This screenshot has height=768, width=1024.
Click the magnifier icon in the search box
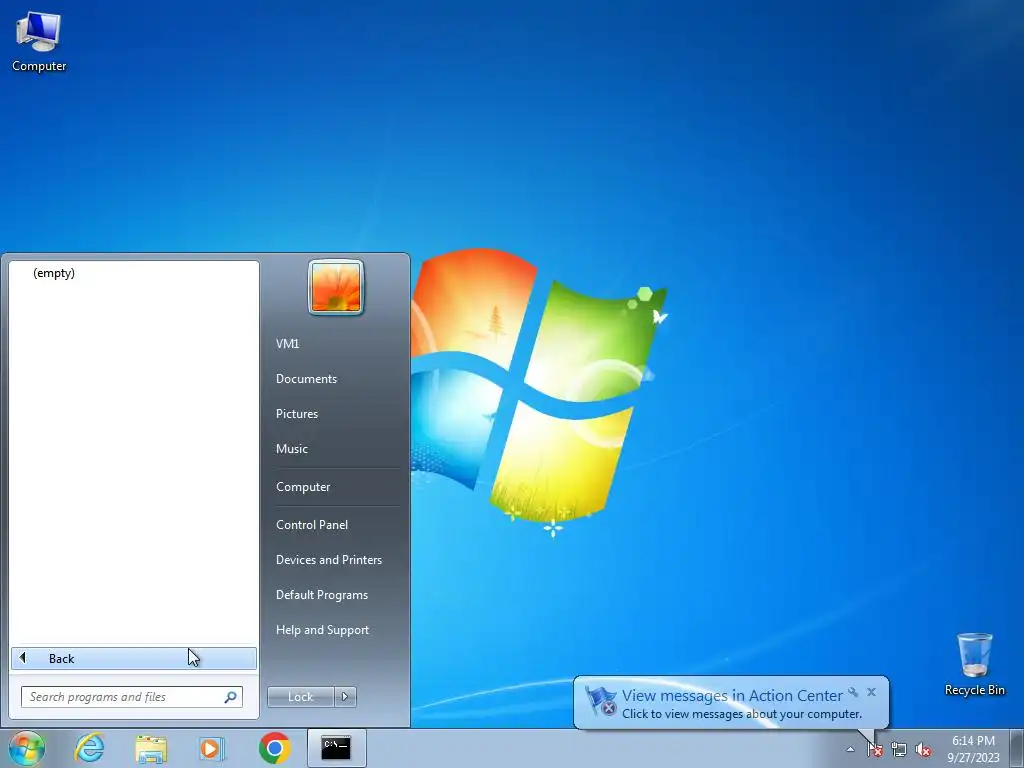click(230, 697)
